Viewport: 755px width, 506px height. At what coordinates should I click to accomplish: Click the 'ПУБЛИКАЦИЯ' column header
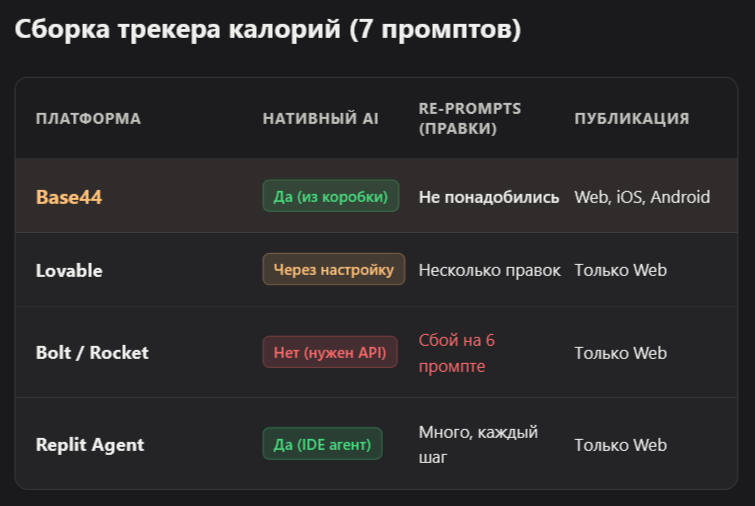[x=632, y=118]
